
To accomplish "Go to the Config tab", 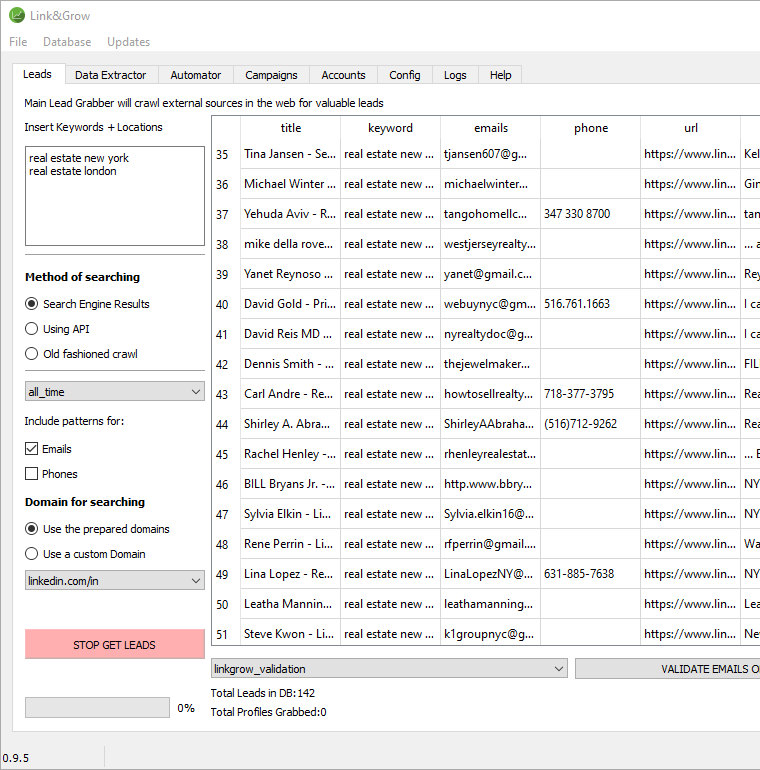I will click(405, 75).
